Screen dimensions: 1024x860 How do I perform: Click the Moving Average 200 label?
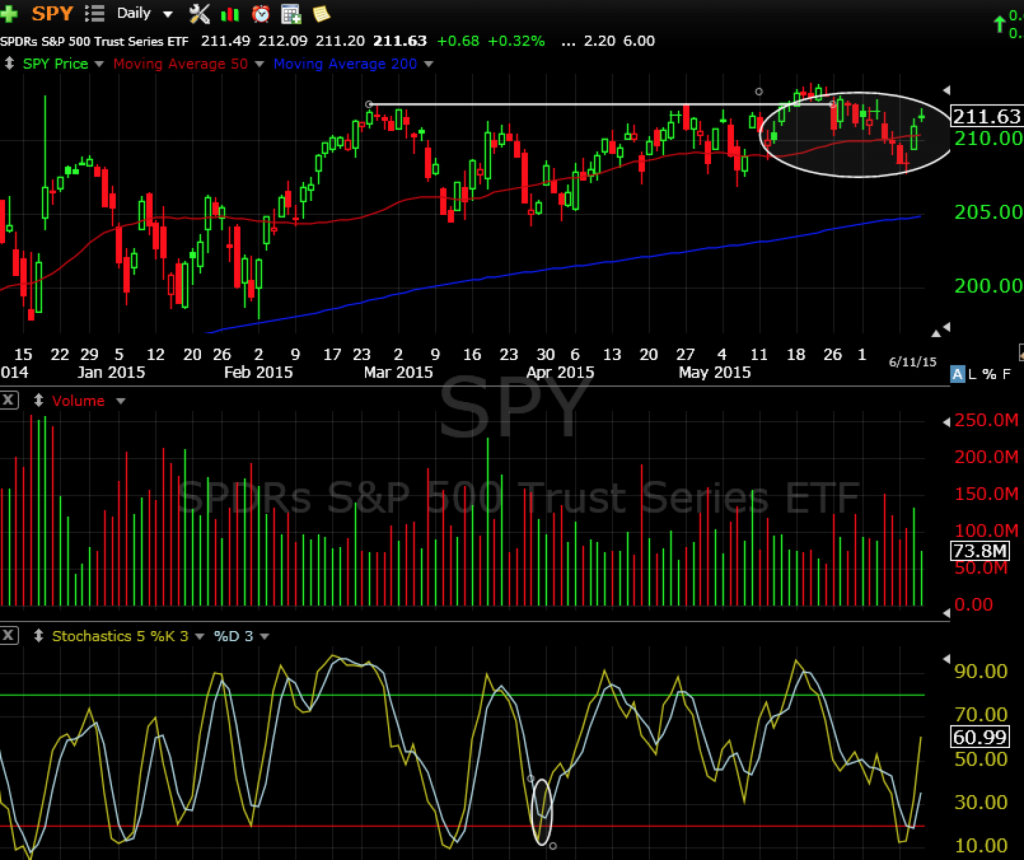(345, 63)
